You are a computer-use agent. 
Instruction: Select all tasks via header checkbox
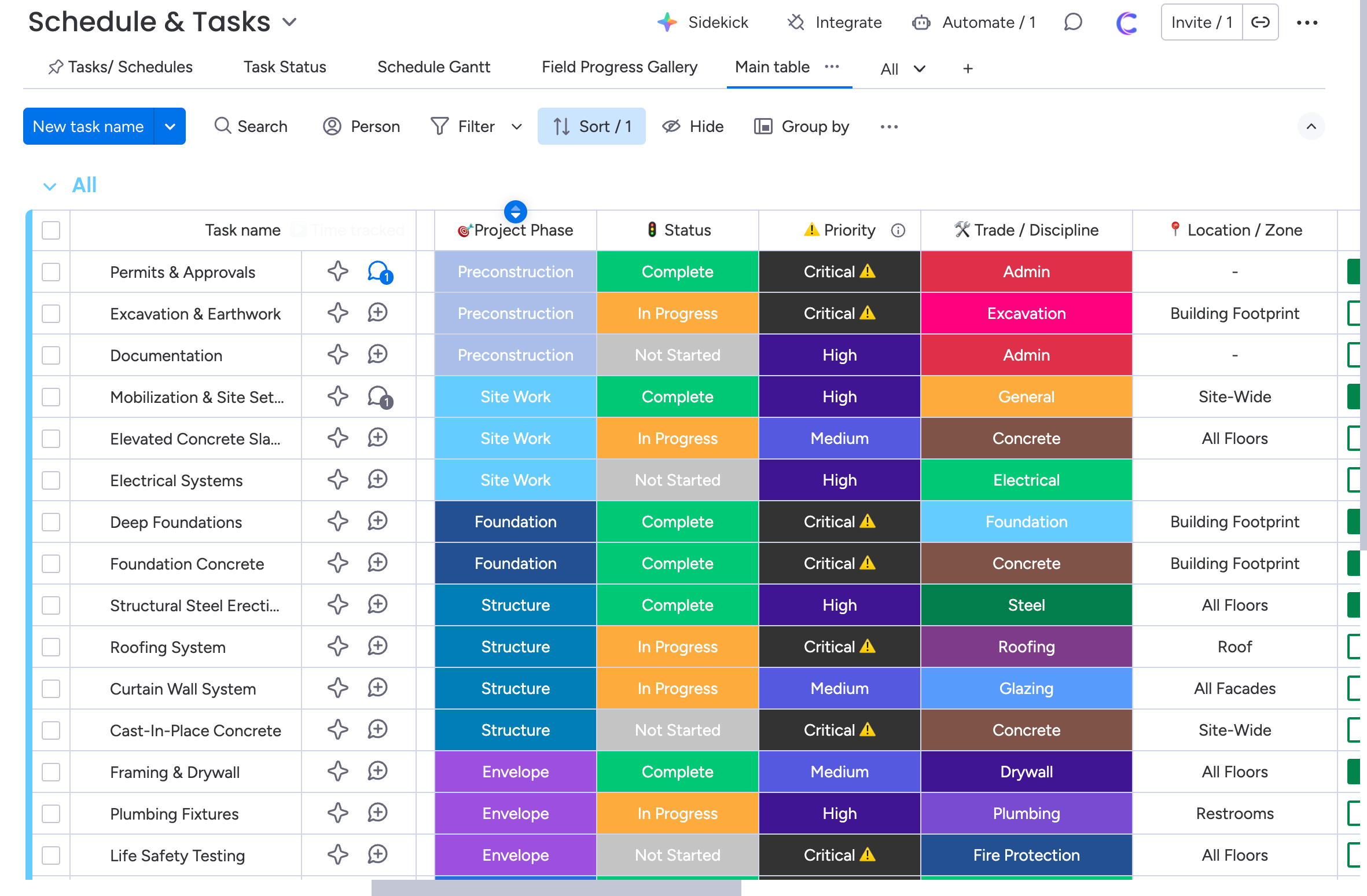click(x=51, y=230)
